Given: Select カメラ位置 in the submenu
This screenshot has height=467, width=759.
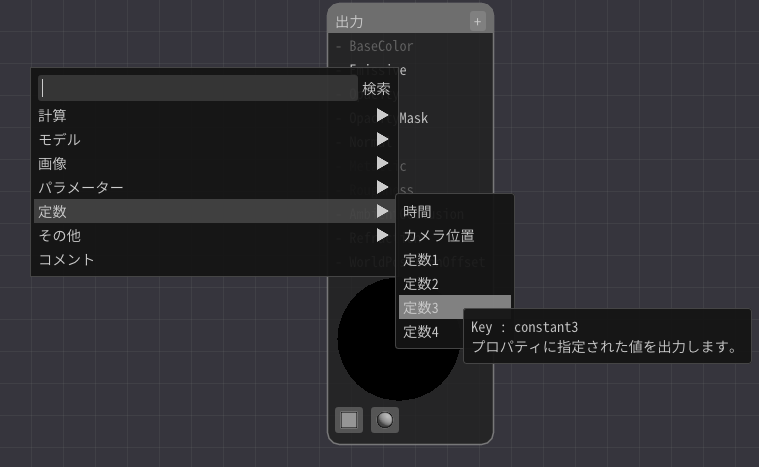Looking at the screenshot, I should pos(438,236).
